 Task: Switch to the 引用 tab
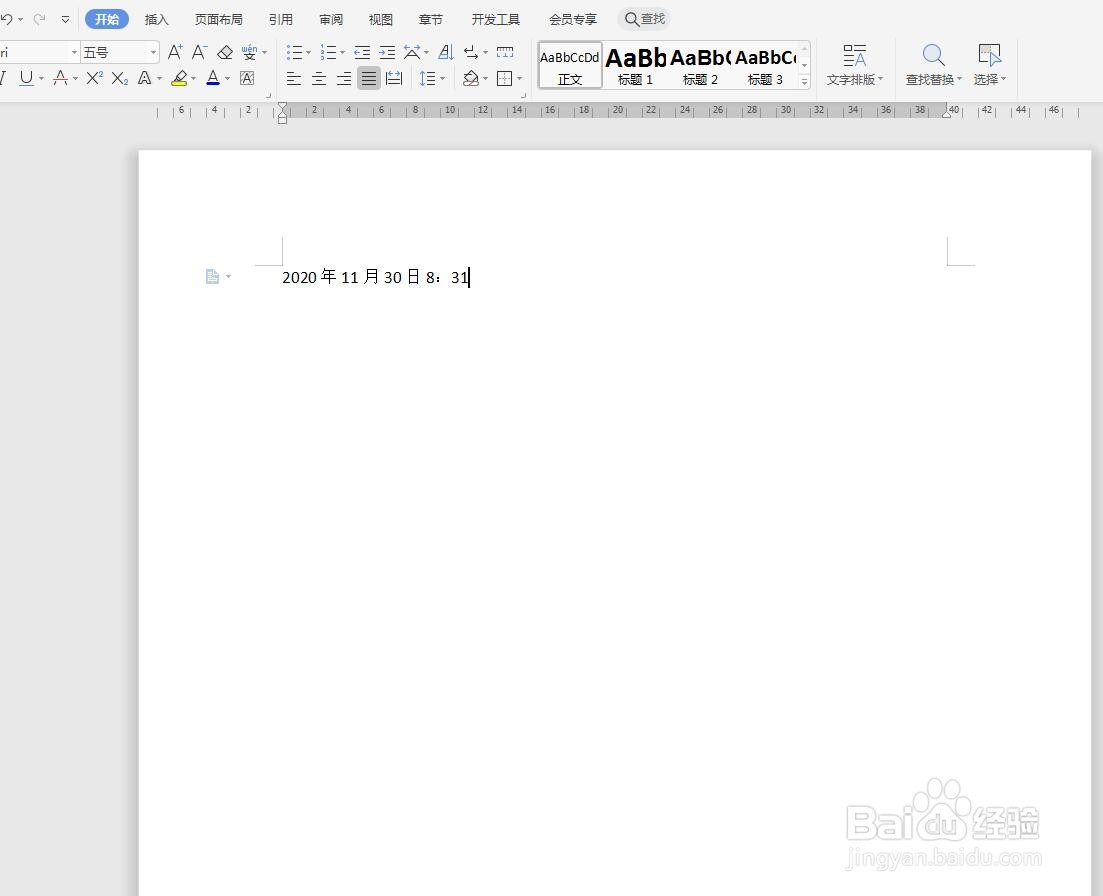[x=281, y=19]
